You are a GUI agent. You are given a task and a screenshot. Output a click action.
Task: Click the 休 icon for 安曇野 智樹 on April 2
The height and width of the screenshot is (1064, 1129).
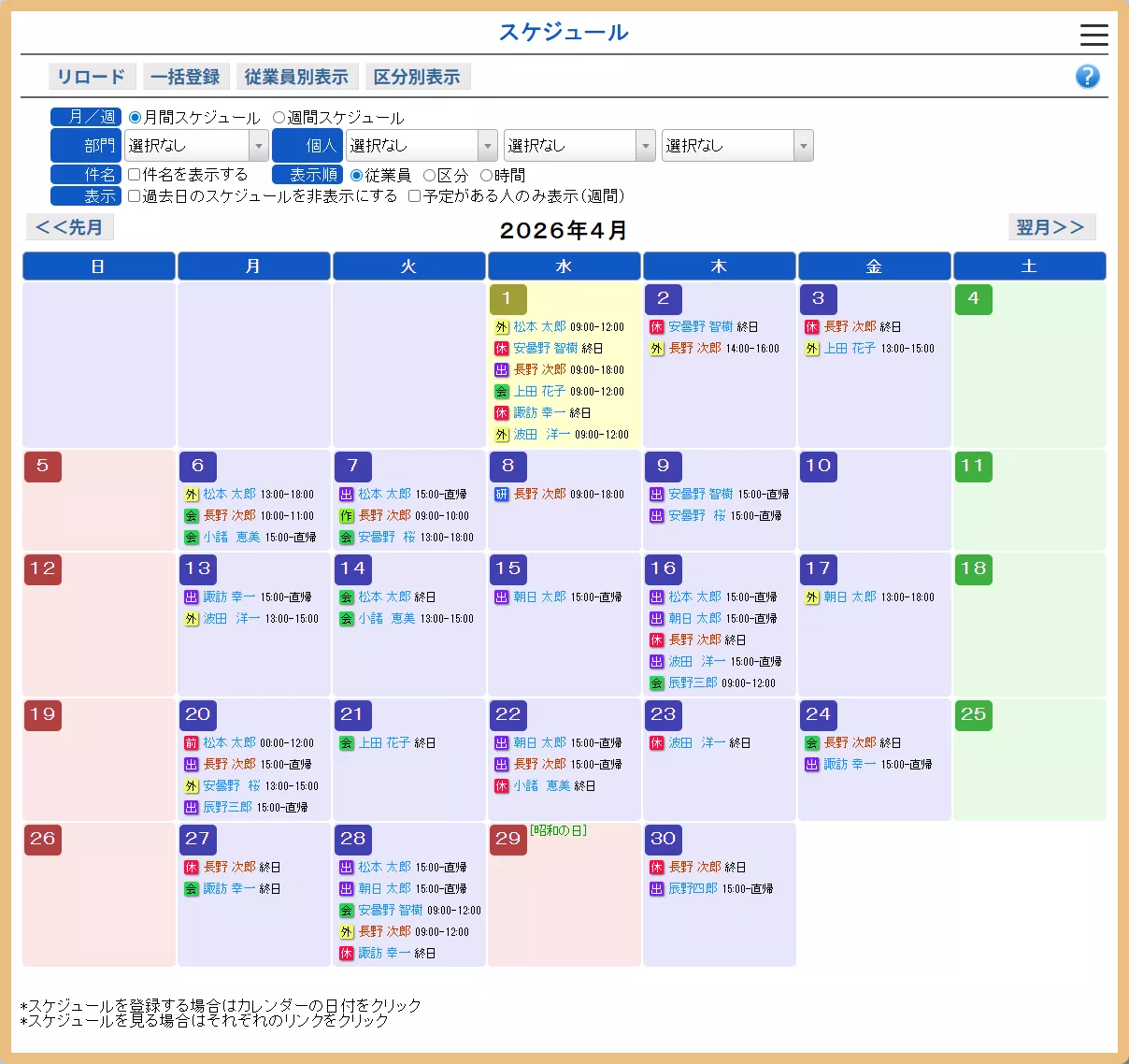click(x=657, y=327)
